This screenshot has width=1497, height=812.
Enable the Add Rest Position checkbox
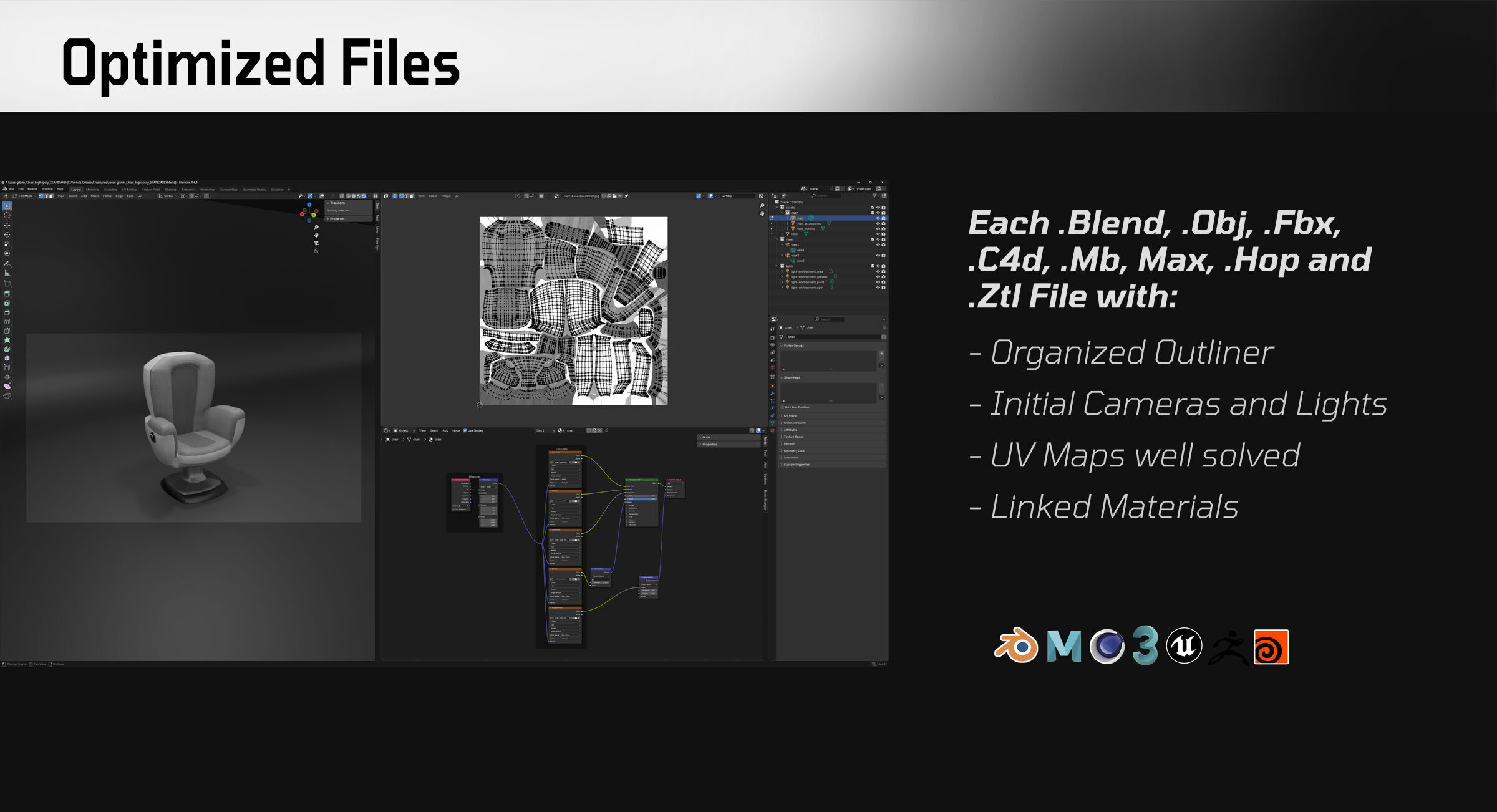coord(782,407)
